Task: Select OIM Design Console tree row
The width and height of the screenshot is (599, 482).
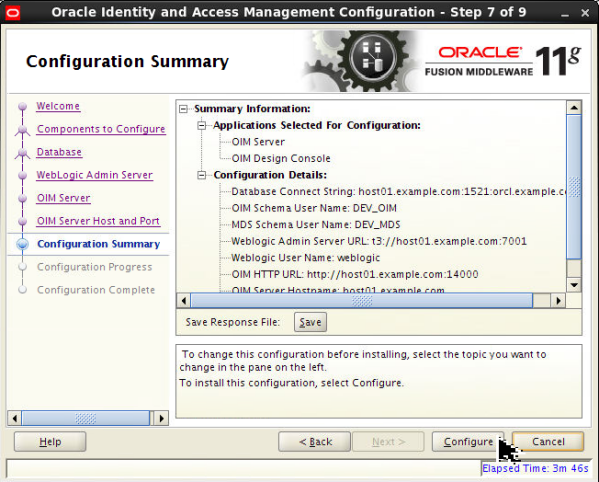Action: [x=281, y=159]
